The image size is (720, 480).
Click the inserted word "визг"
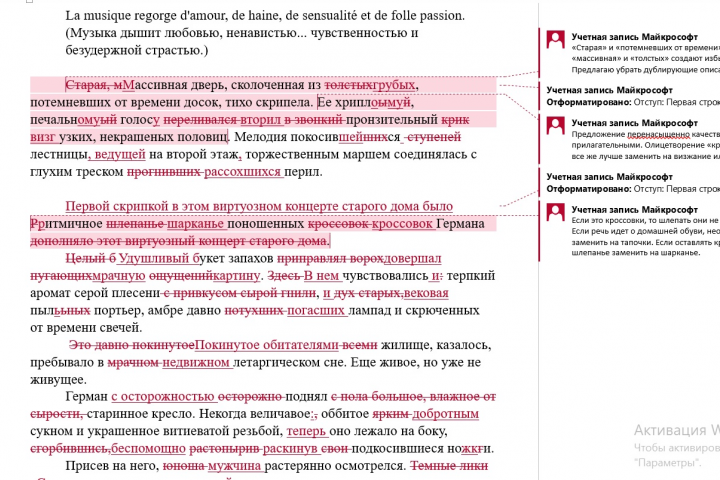42,137
